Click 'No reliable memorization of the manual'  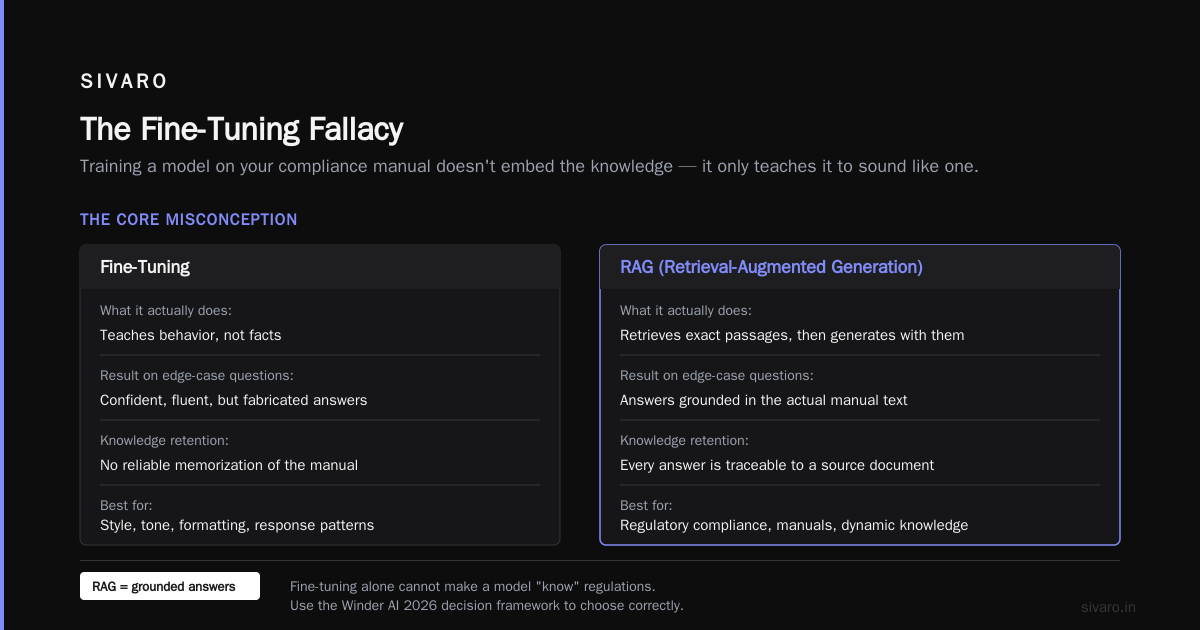(x=229, y=465)
